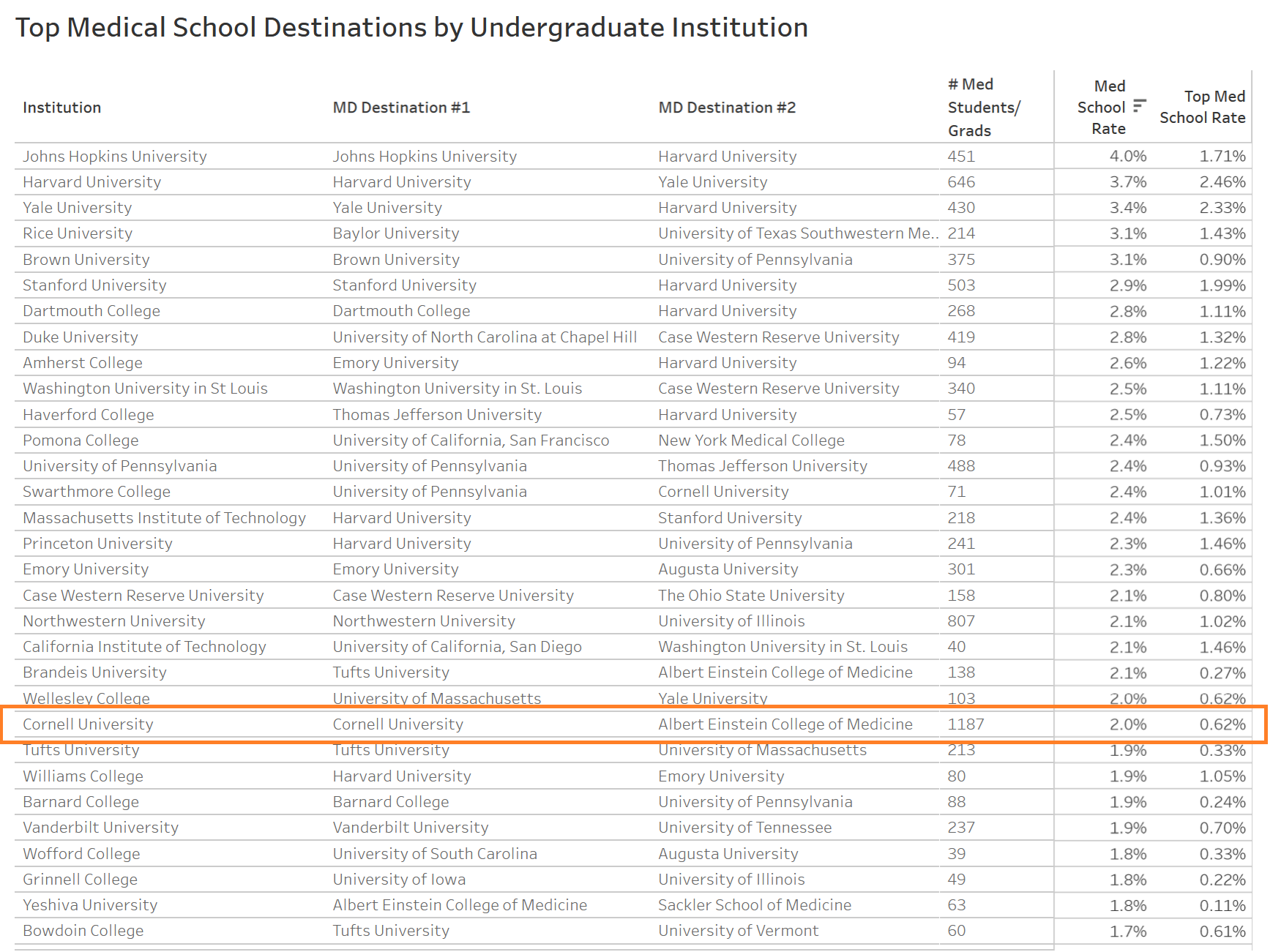Screen dimensions: 1281x952
Task: Select the Grinnell College institution
Action: tap(80, 880)
